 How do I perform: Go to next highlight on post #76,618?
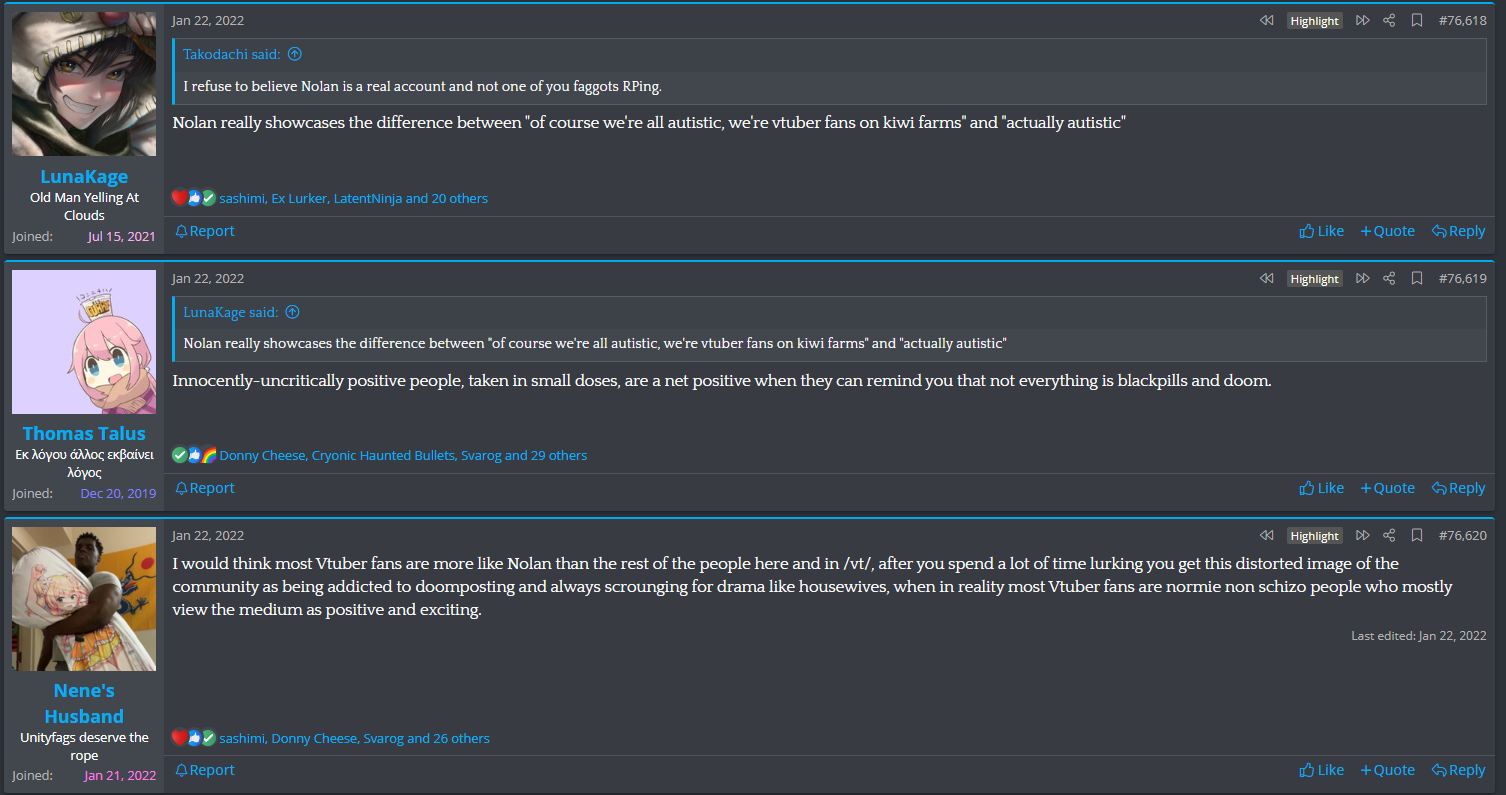(x=1362, y=21)
